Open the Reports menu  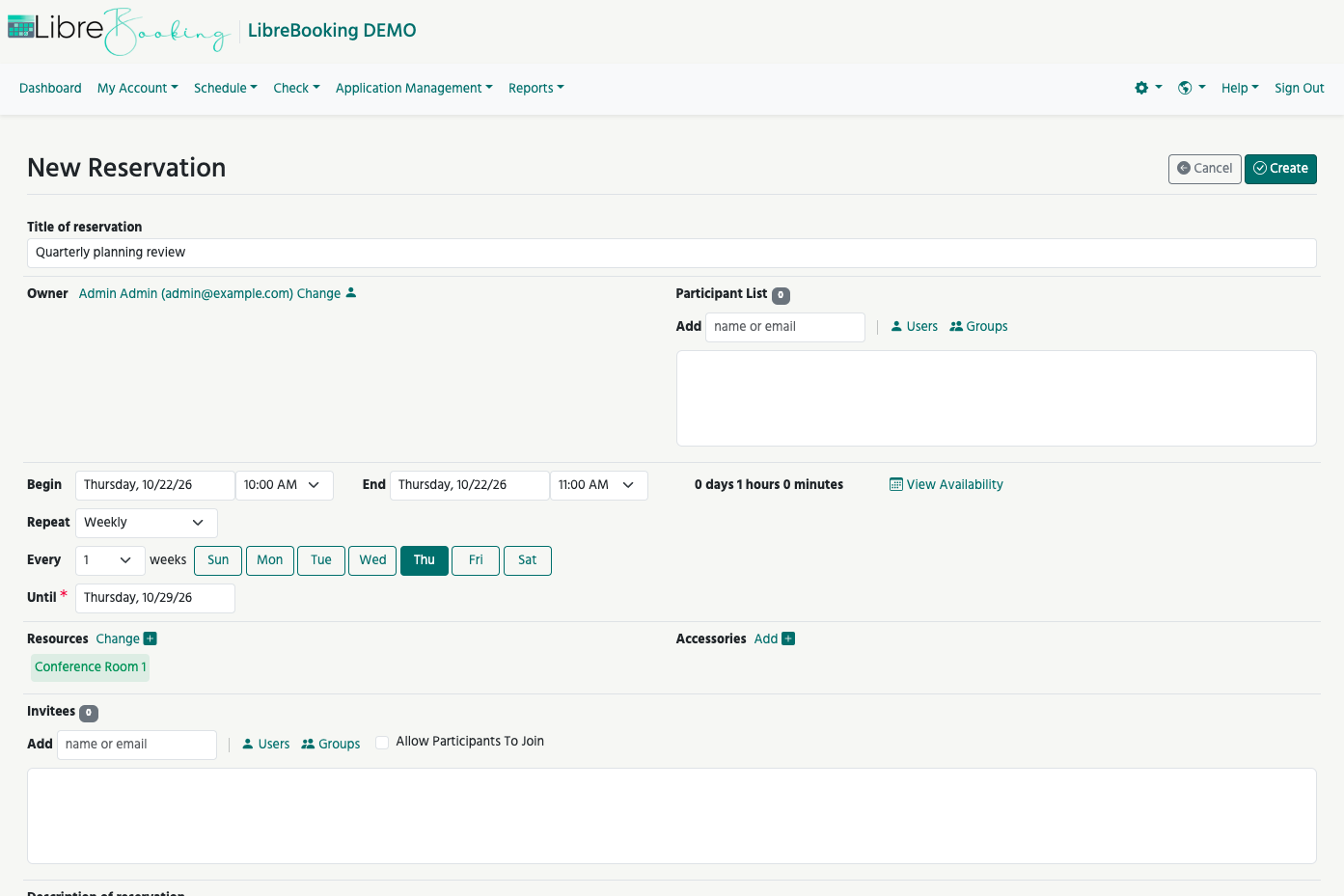click(536, 88)
